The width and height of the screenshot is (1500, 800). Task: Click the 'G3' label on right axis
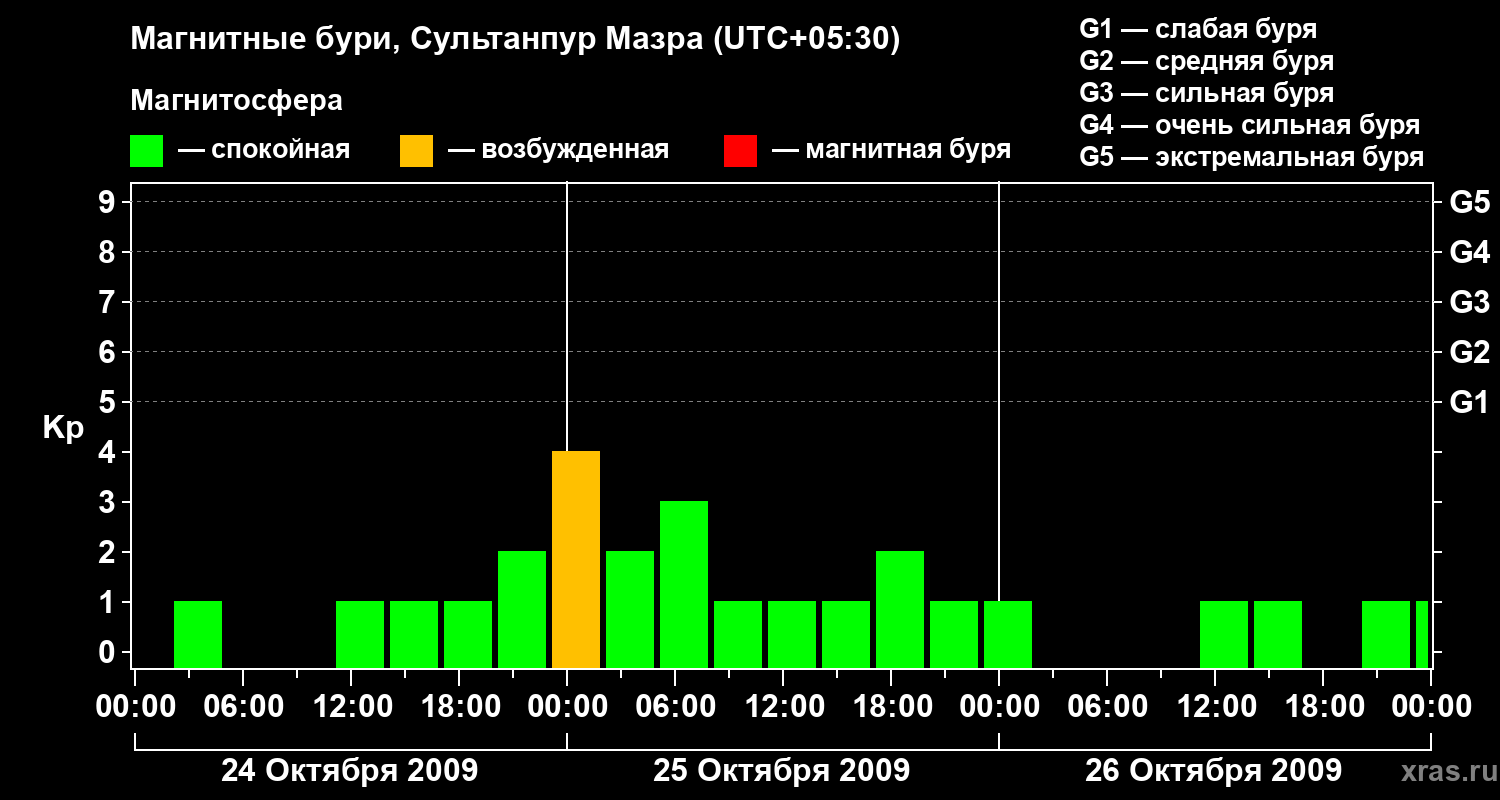click(x=1470, y=303)
